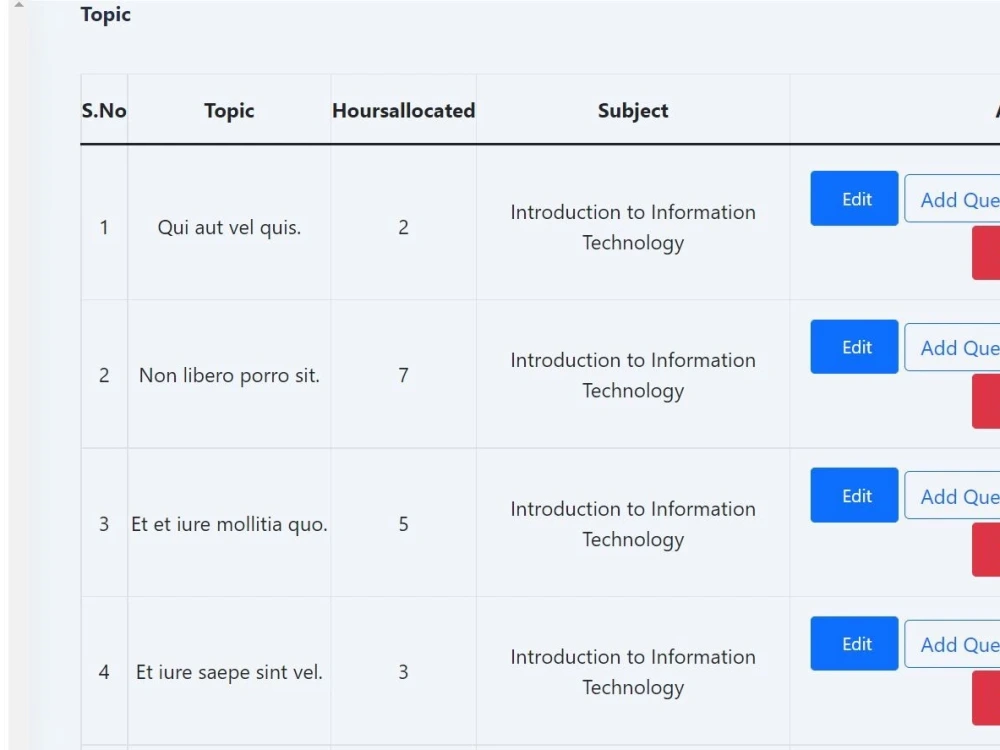1000x750 pixels.
Task: Click the red delete button in row 1
Action: point(988,252)
